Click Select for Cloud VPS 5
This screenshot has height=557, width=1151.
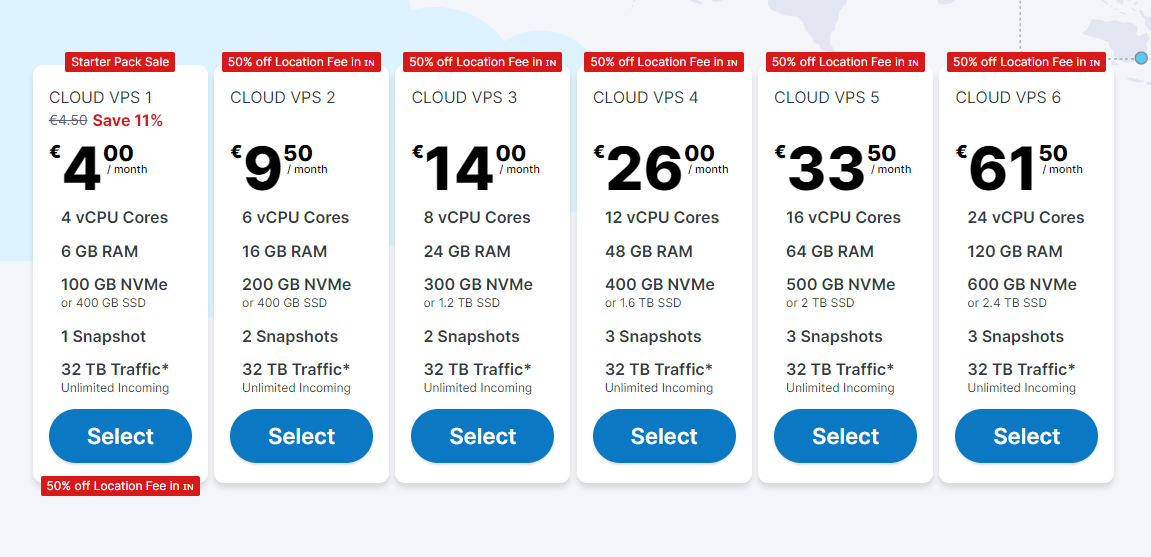click(x=845, y=436)
